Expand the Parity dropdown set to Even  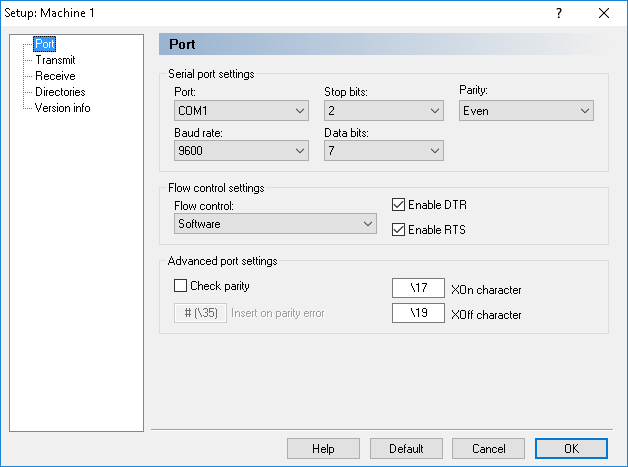(525, 111)
